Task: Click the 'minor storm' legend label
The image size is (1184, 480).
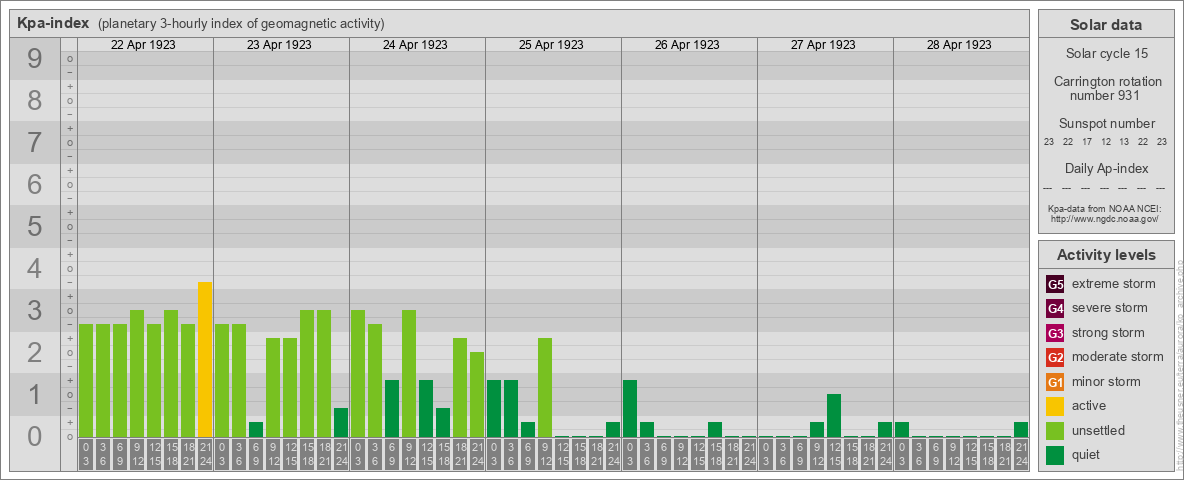Action: click(1107, 382)
